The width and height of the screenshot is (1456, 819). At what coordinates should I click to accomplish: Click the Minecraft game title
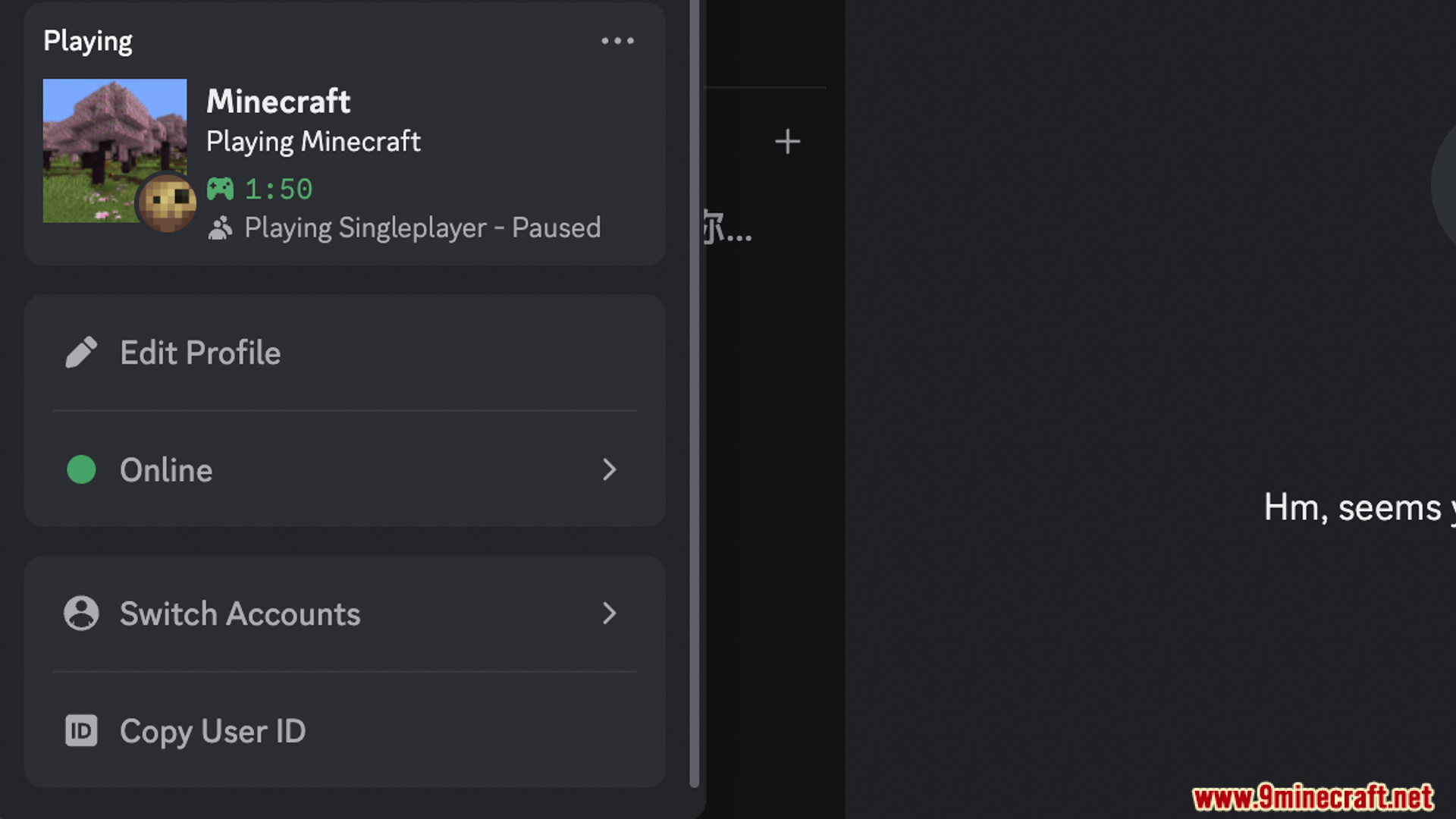coord(278,102)
